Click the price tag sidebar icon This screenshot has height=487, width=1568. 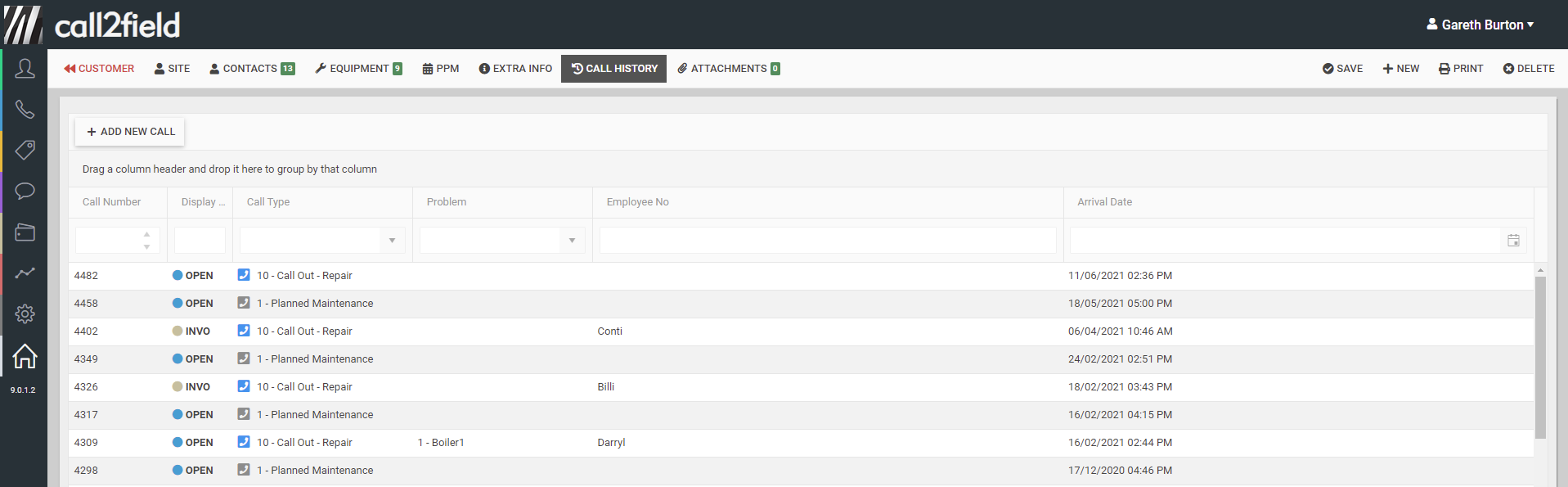tap(25, 150)
